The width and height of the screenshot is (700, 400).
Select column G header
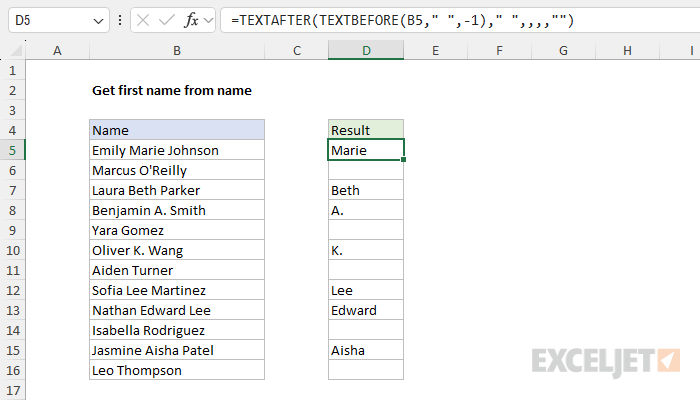pyautogui.click(x=563, y=50)
